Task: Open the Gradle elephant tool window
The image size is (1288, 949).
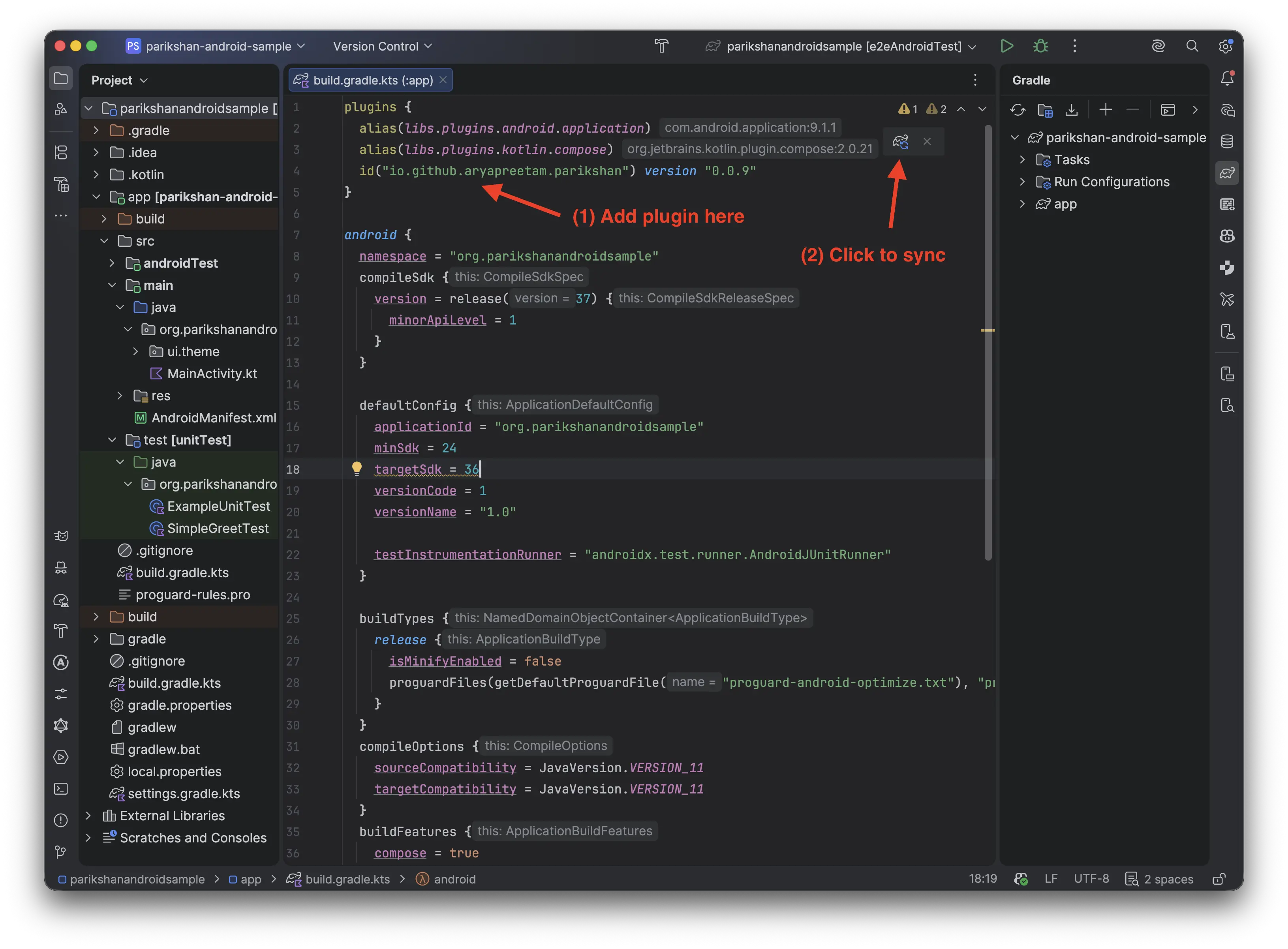Action: (x=1227, y=173)
